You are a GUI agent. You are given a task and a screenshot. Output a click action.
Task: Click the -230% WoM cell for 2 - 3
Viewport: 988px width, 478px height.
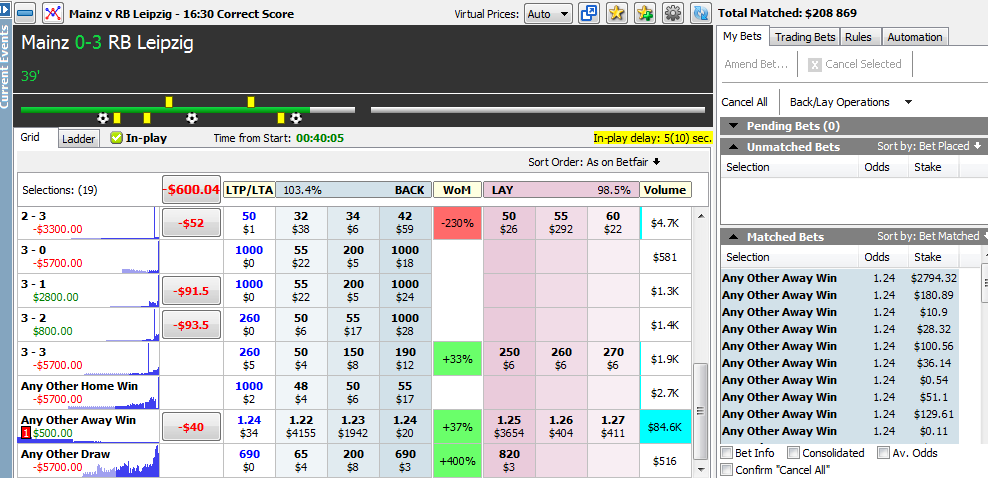pyautogui.click(x=457, y=223)
